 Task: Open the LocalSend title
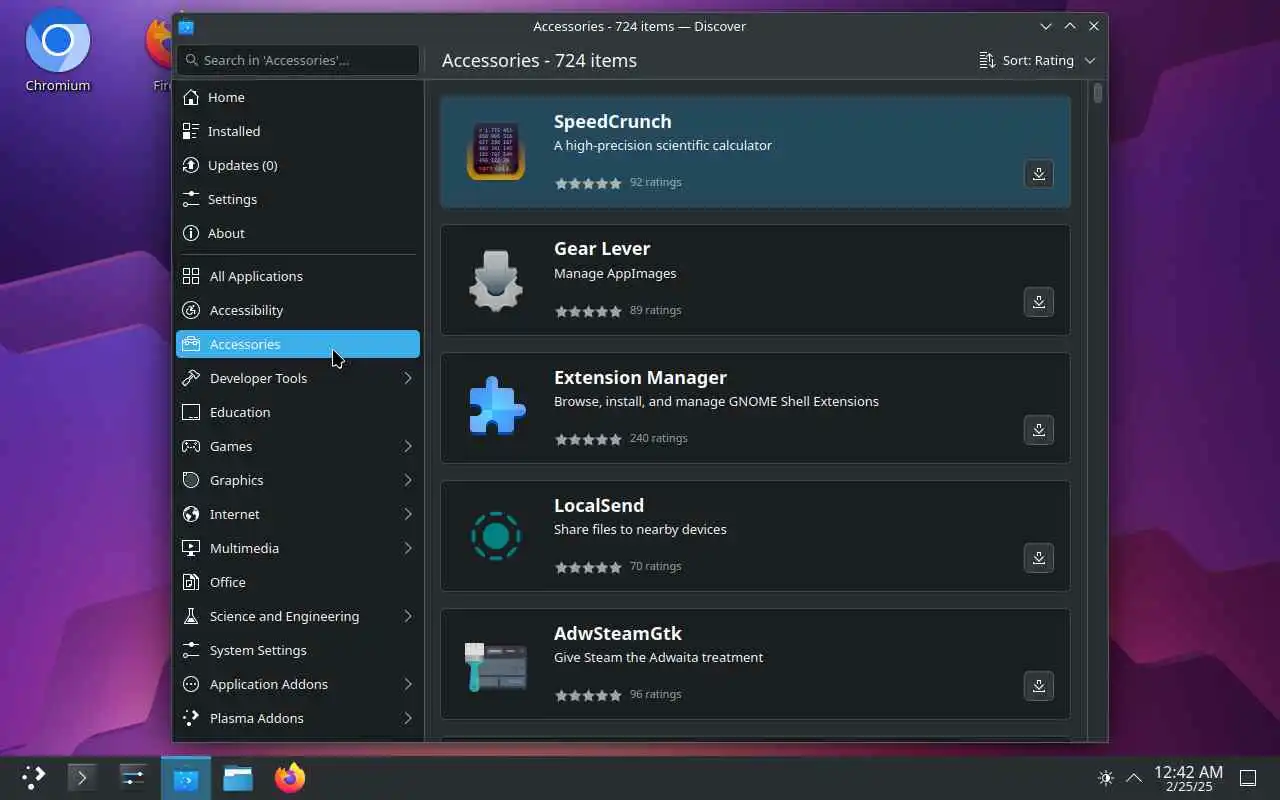click(x=599, y=505)
